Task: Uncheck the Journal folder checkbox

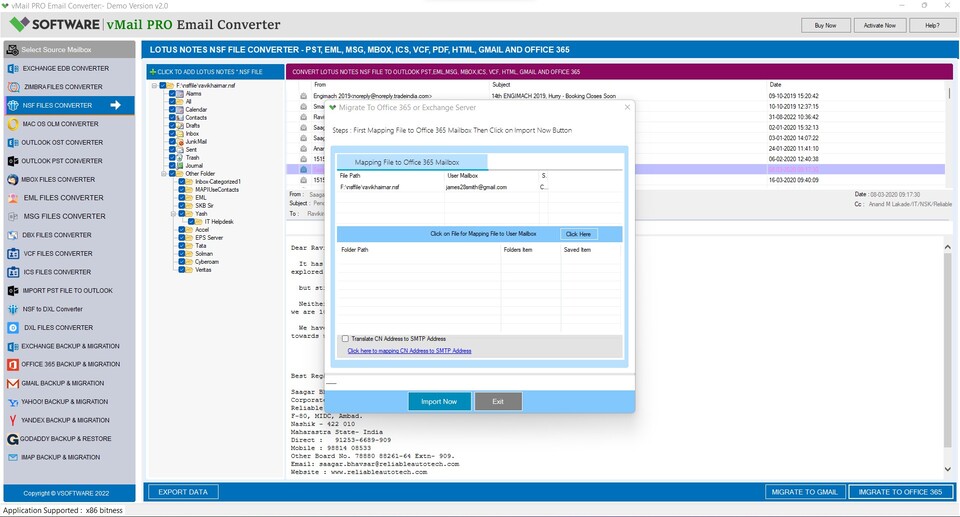Action: point(172,165)
